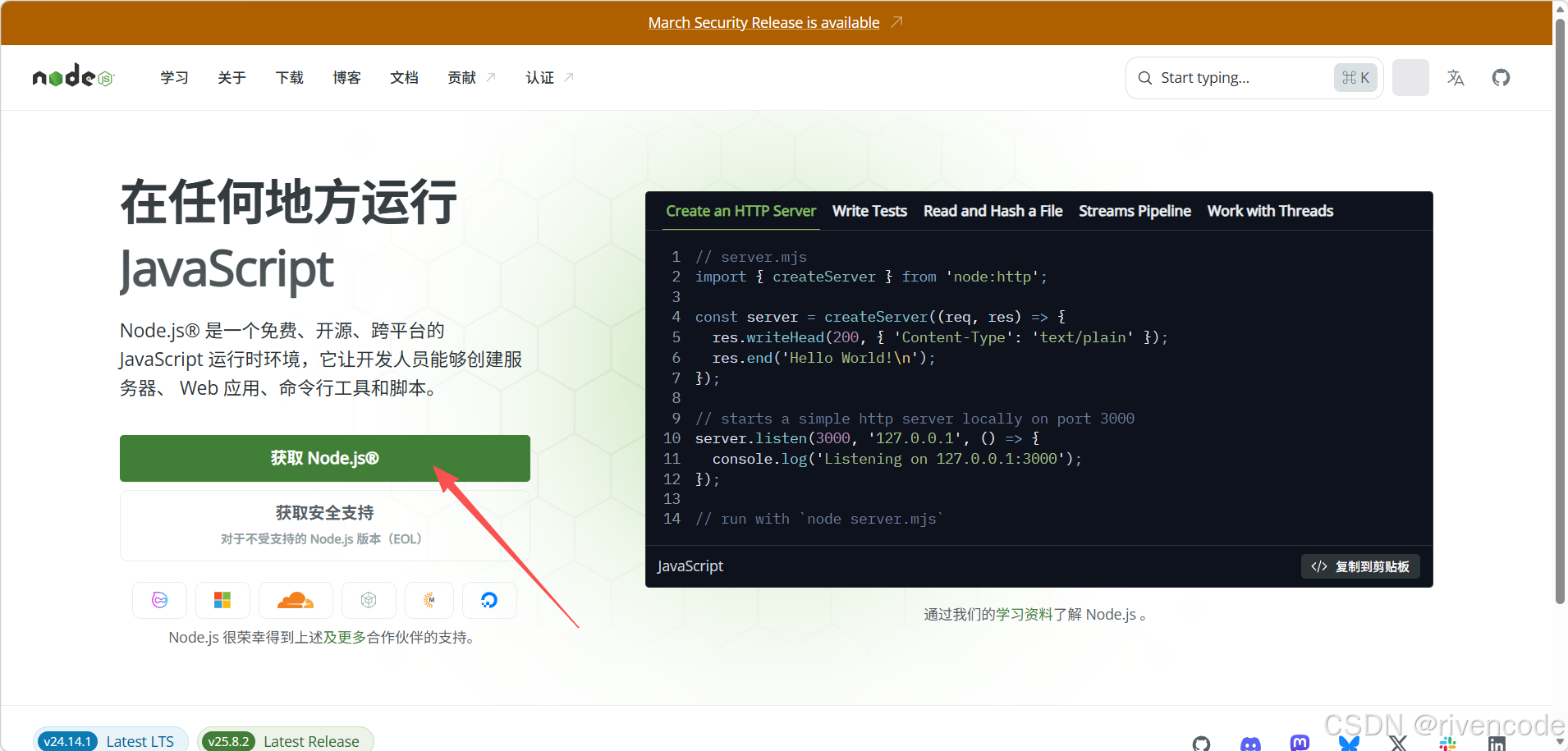1568x751 pixels.
Task: Select the Create an HTTP Server tab
Action: (740, 211)
